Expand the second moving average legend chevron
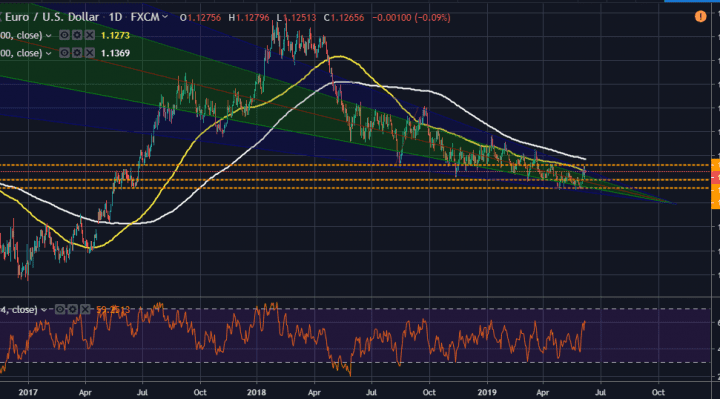This screenshot has width=720, height=399. pos(48,53)
